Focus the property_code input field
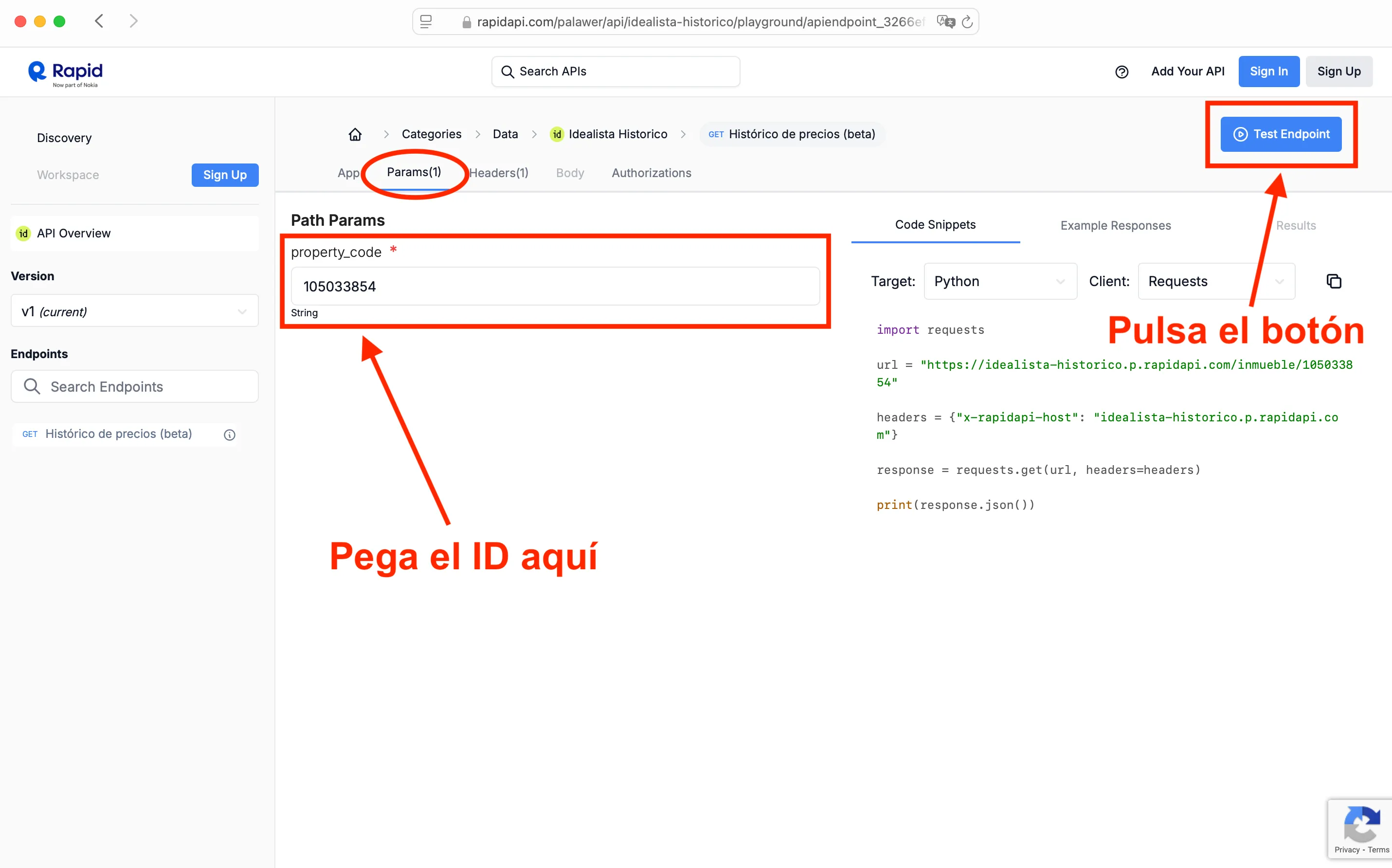This screenshot has height=868, width=1392. [555, 286]
